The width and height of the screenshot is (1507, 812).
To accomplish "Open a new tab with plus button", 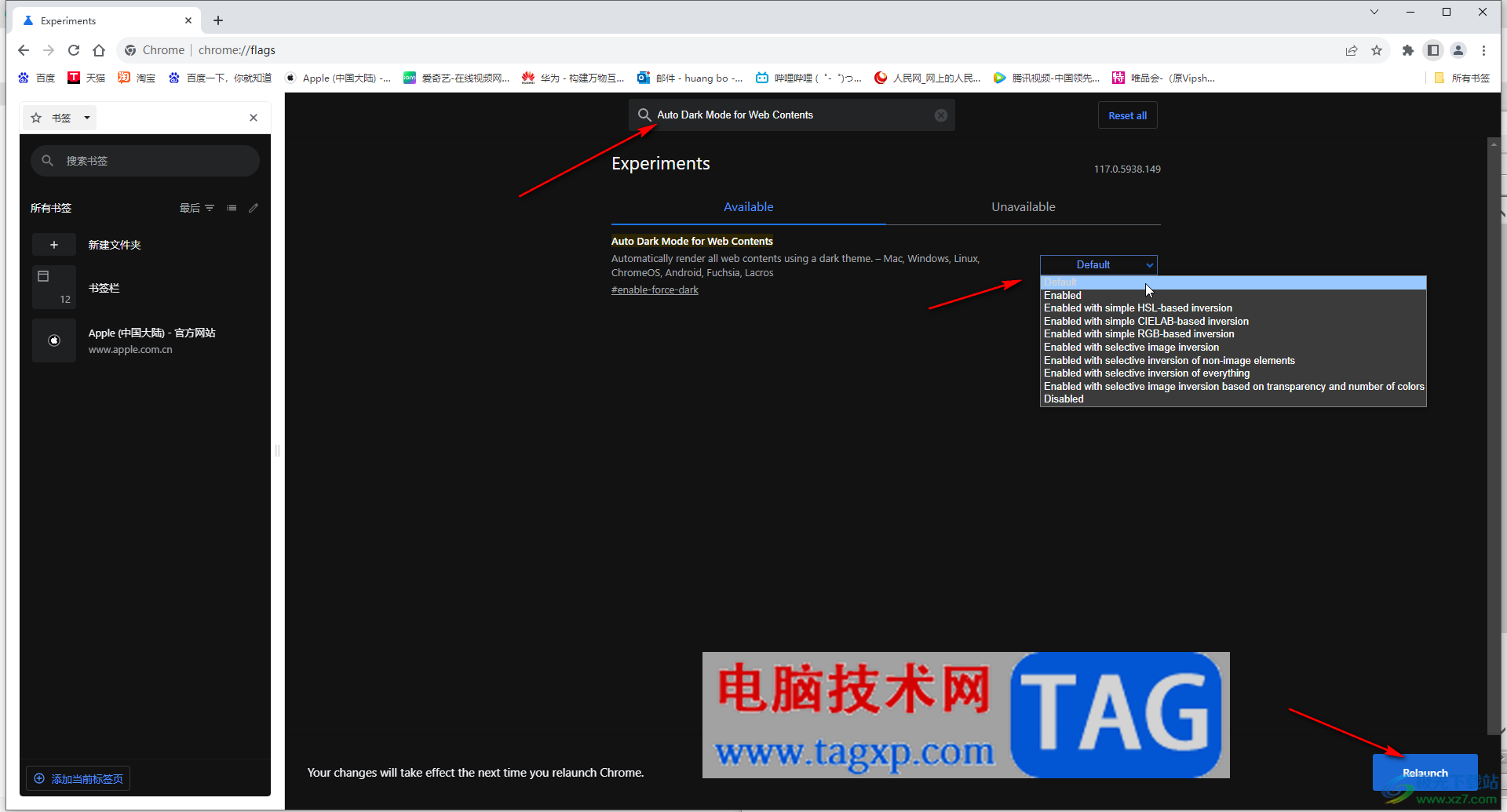I will point(218,20).
